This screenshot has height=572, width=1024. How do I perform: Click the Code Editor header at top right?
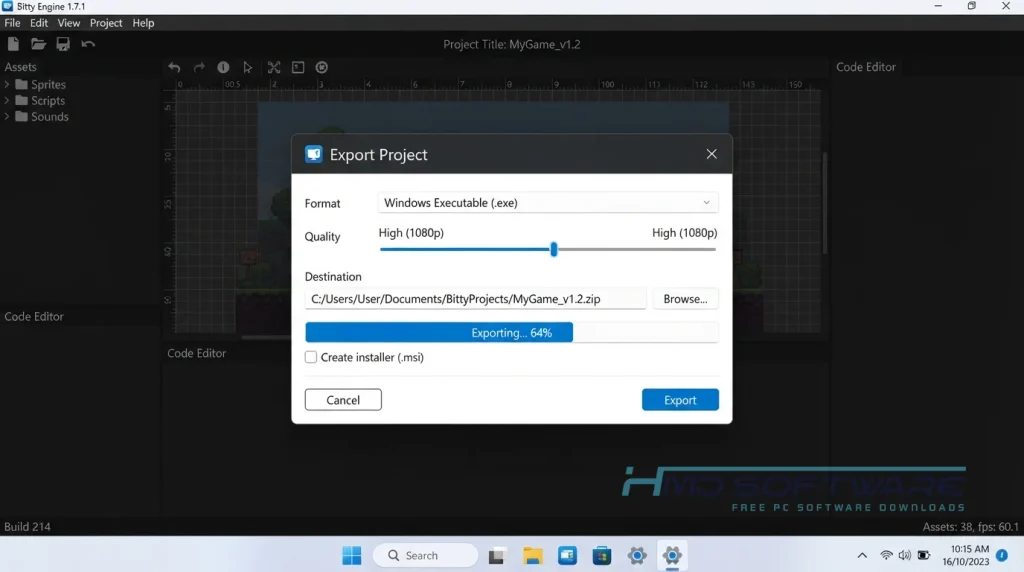tap(865, 67)
